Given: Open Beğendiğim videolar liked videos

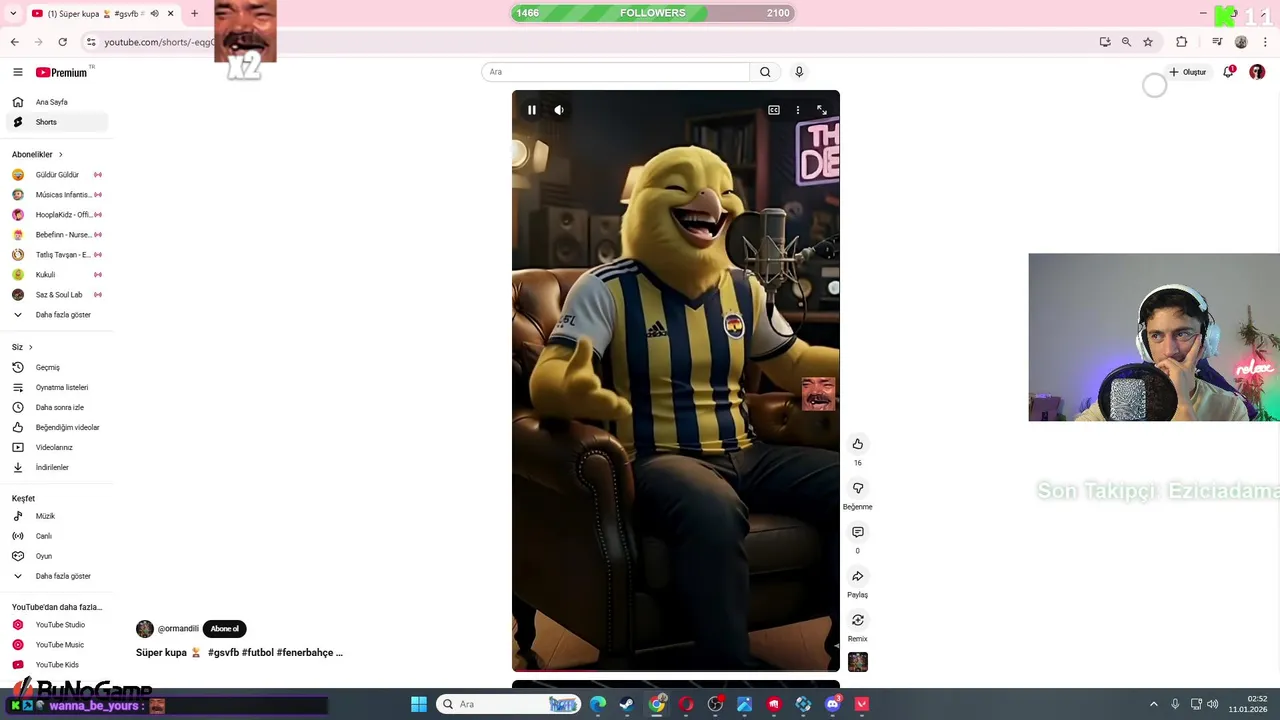Looking at the screenshot, I should point(57,427).
